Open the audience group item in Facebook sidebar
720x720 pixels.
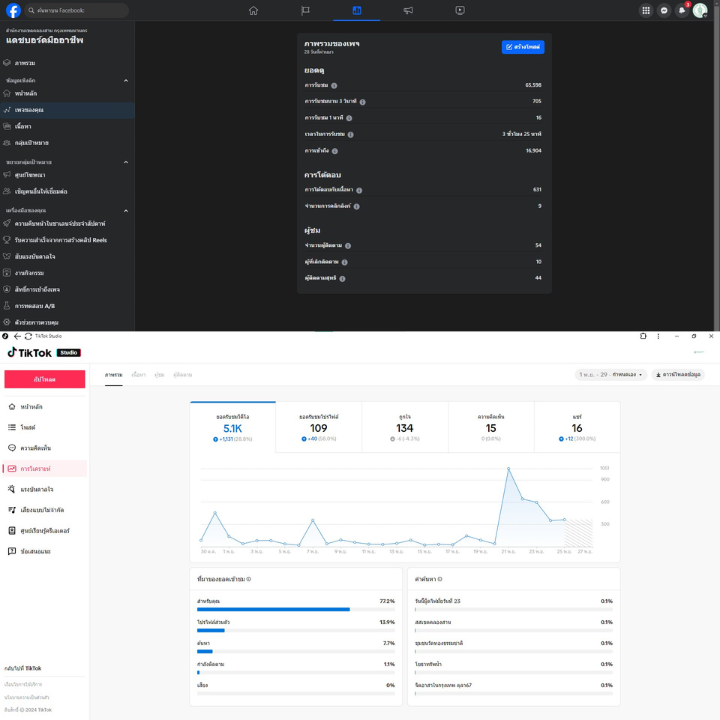pos(68,143)
